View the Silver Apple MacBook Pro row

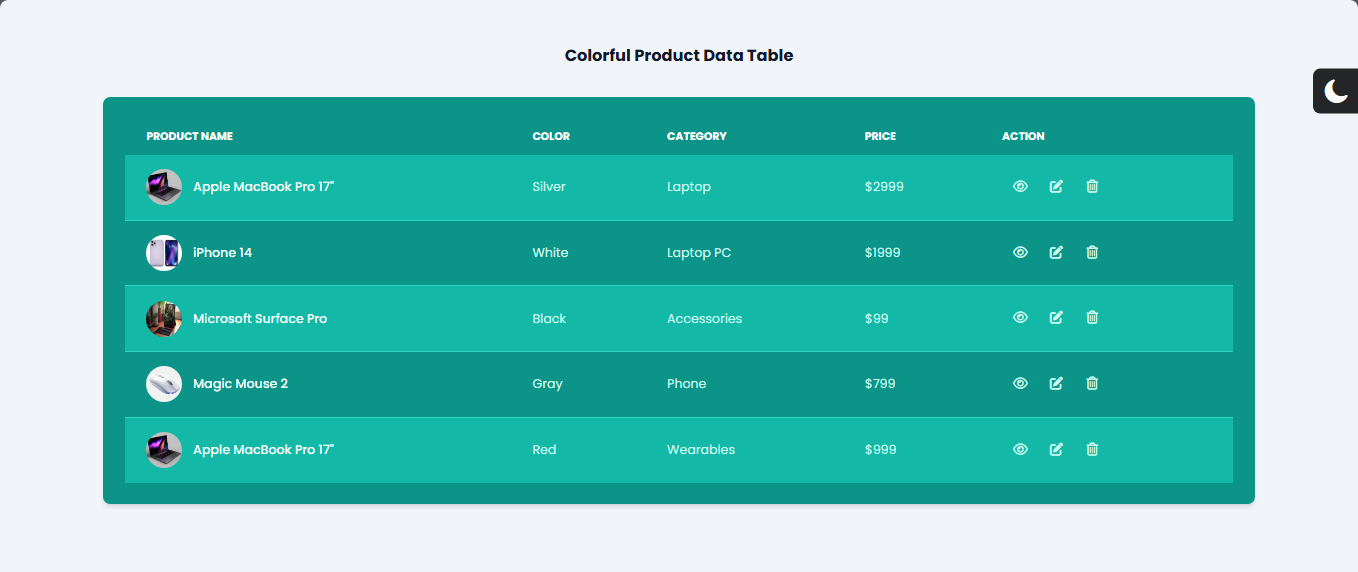1020,187
